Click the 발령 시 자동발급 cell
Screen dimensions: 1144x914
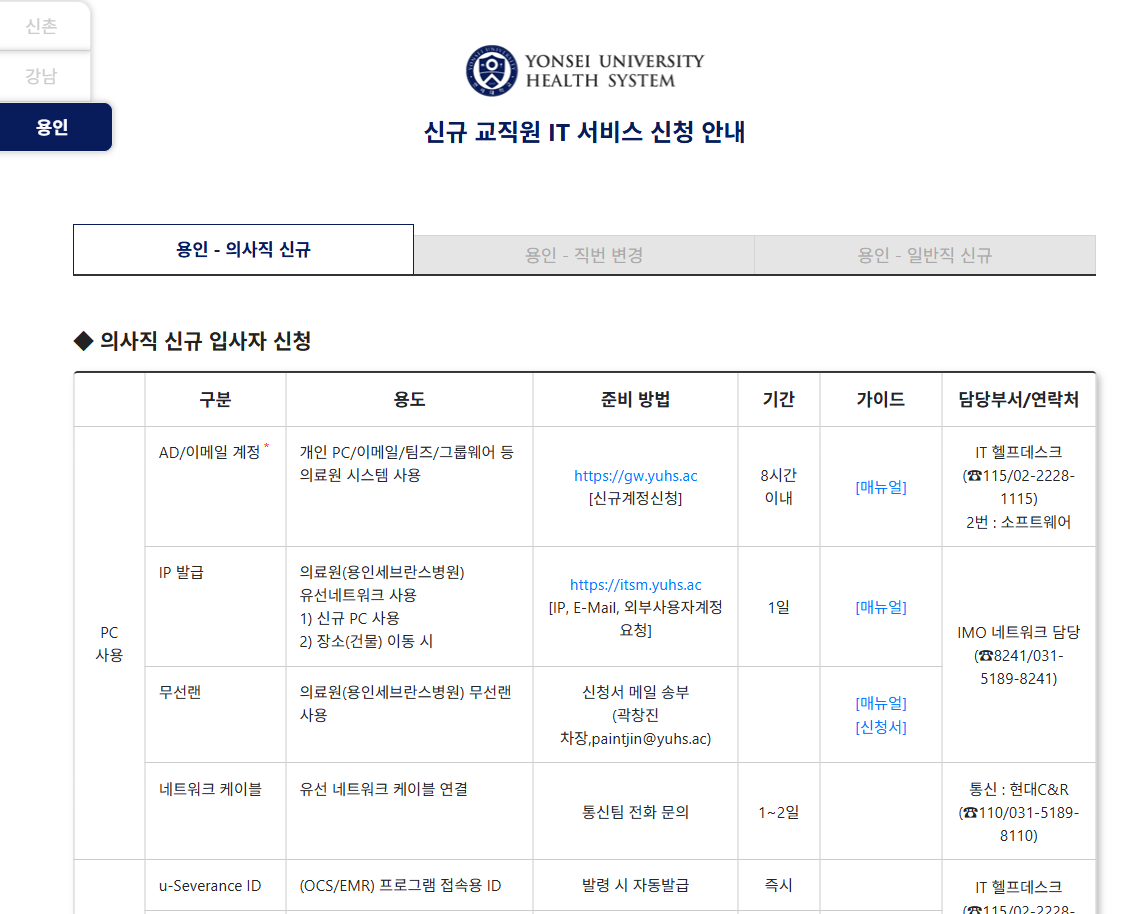[635, 886]
